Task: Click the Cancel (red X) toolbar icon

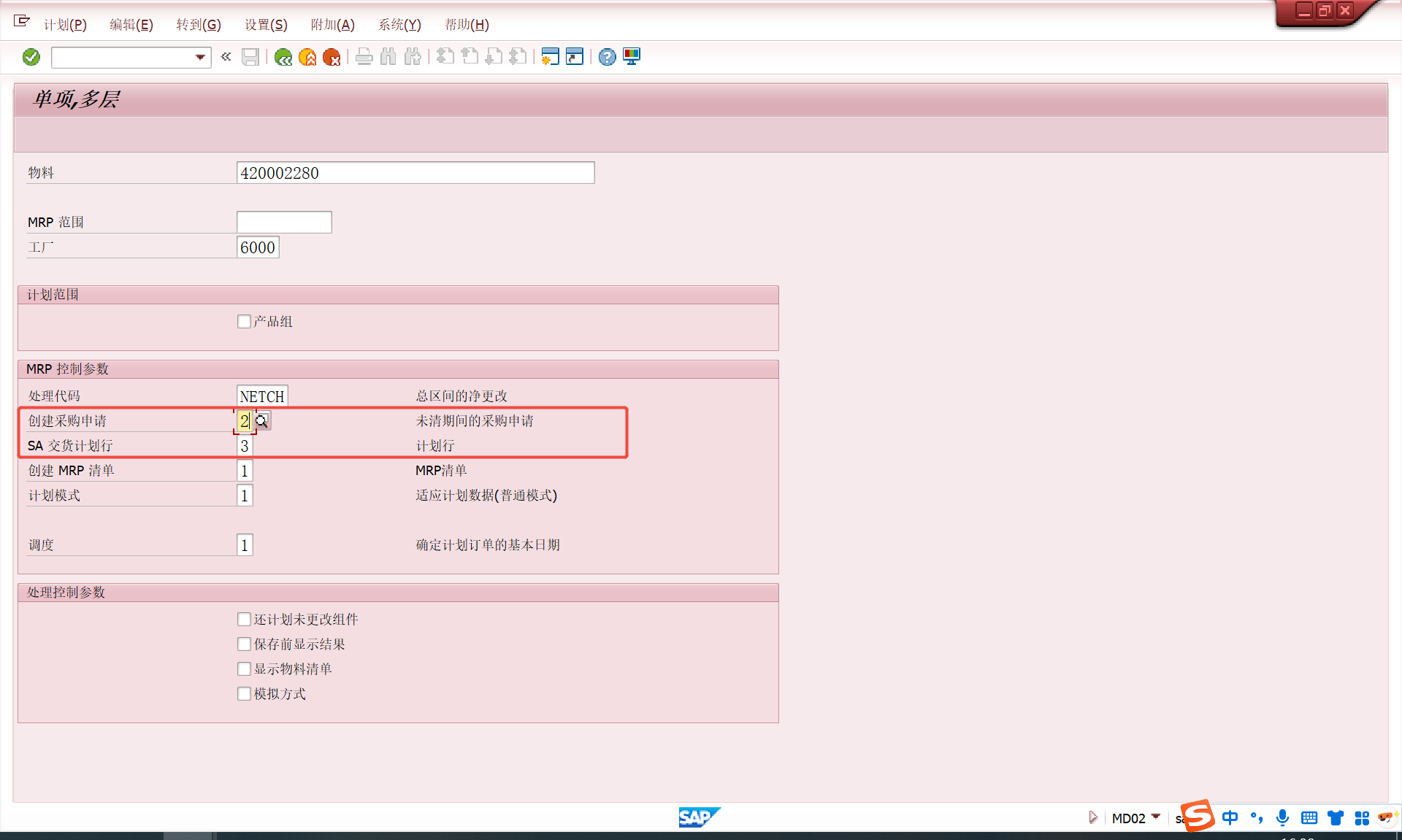Action: [334, 57]
